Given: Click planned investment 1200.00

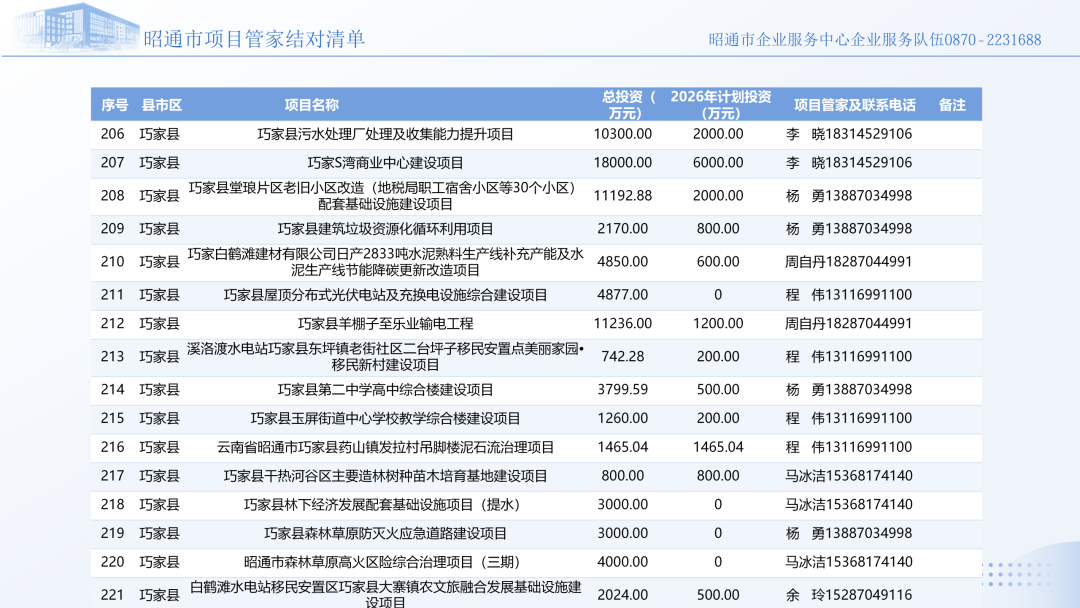Looking at the screenshot, I should tap(718, 324).
